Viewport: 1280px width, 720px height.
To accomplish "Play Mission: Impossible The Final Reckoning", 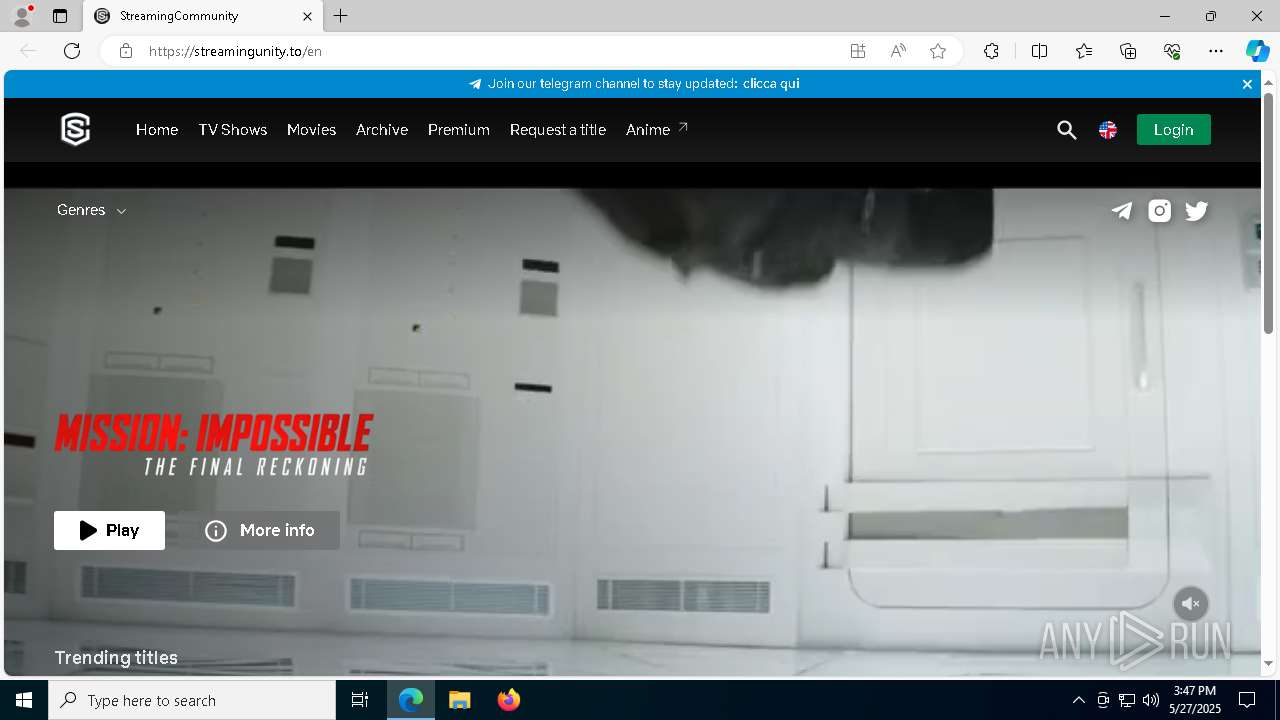I will (109, 530).
